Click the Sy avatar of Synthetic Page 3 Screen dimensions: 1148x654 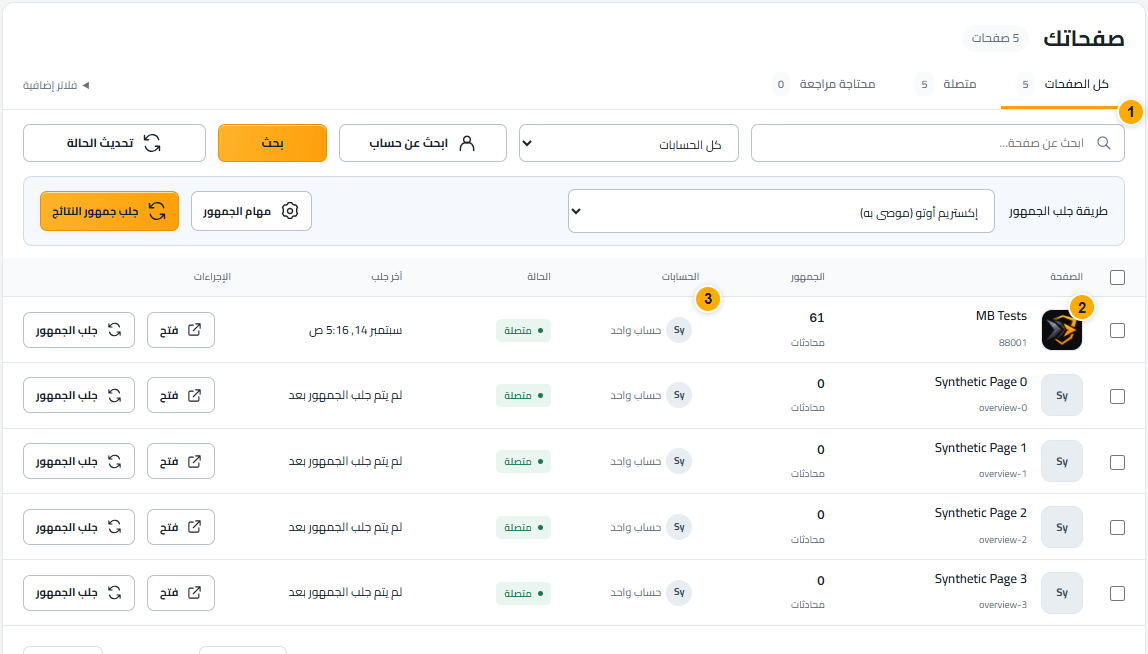[x=1062, y=592]
